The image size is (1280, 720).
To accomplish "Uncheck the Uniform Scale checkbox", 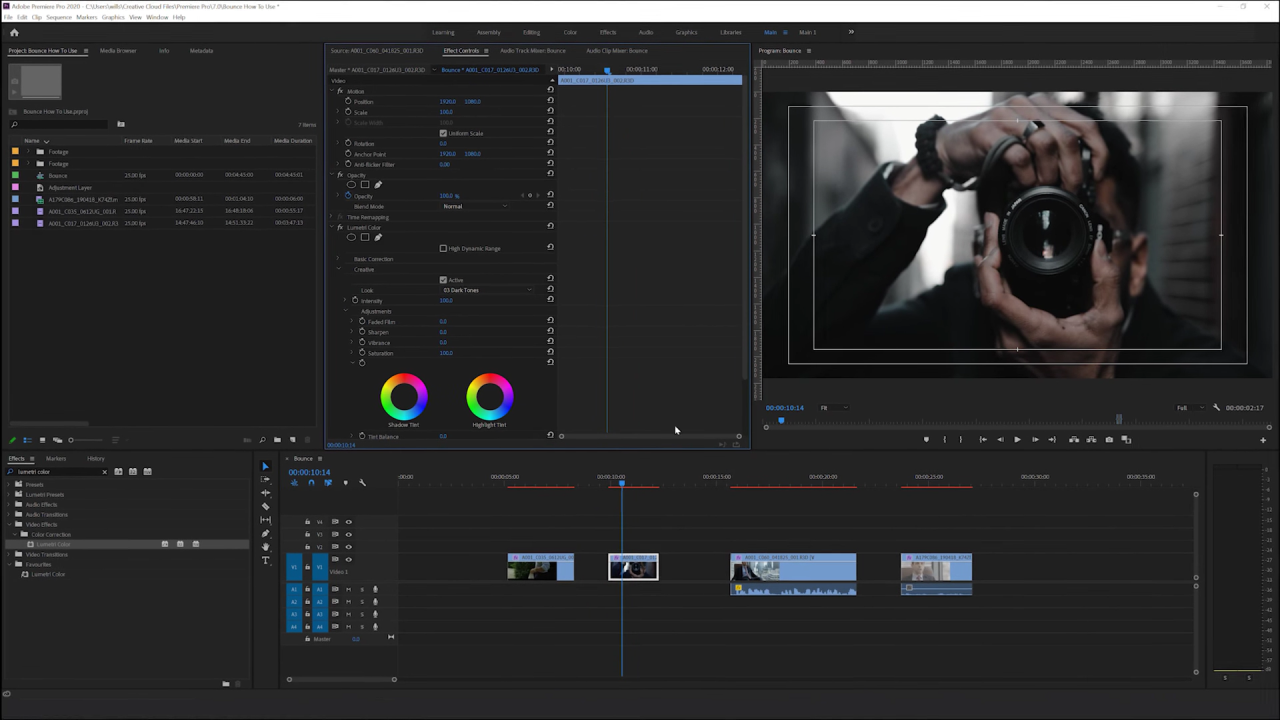I will click(443, 133).
